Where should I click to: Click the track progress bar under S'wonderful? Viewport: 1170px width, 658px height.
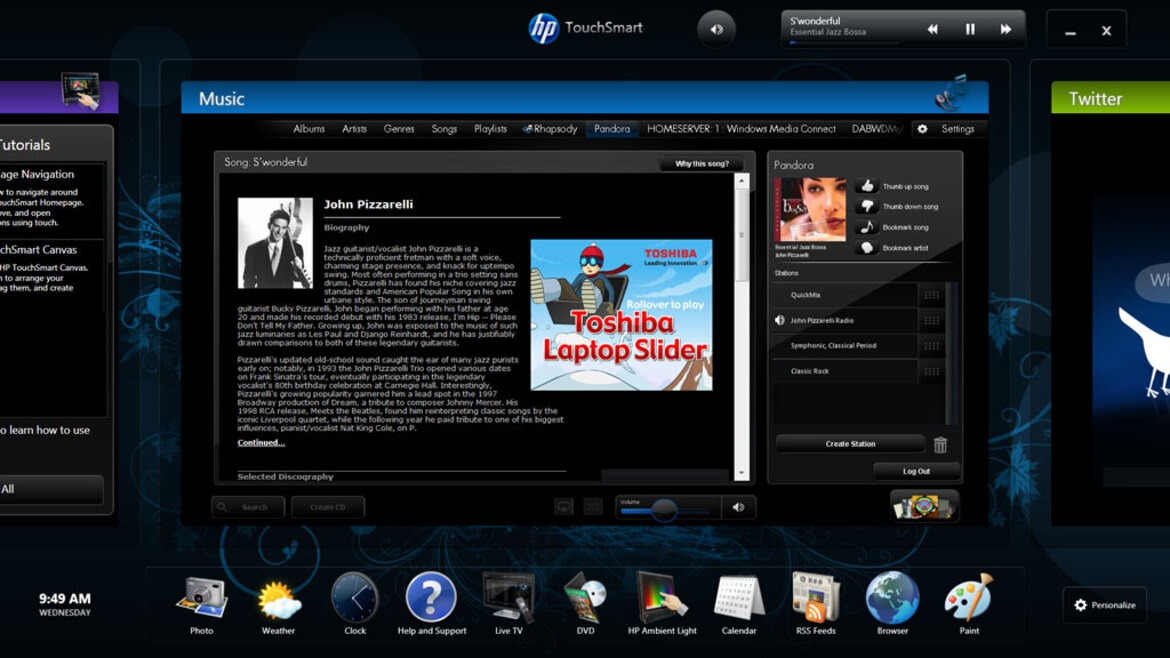[845, 43]
